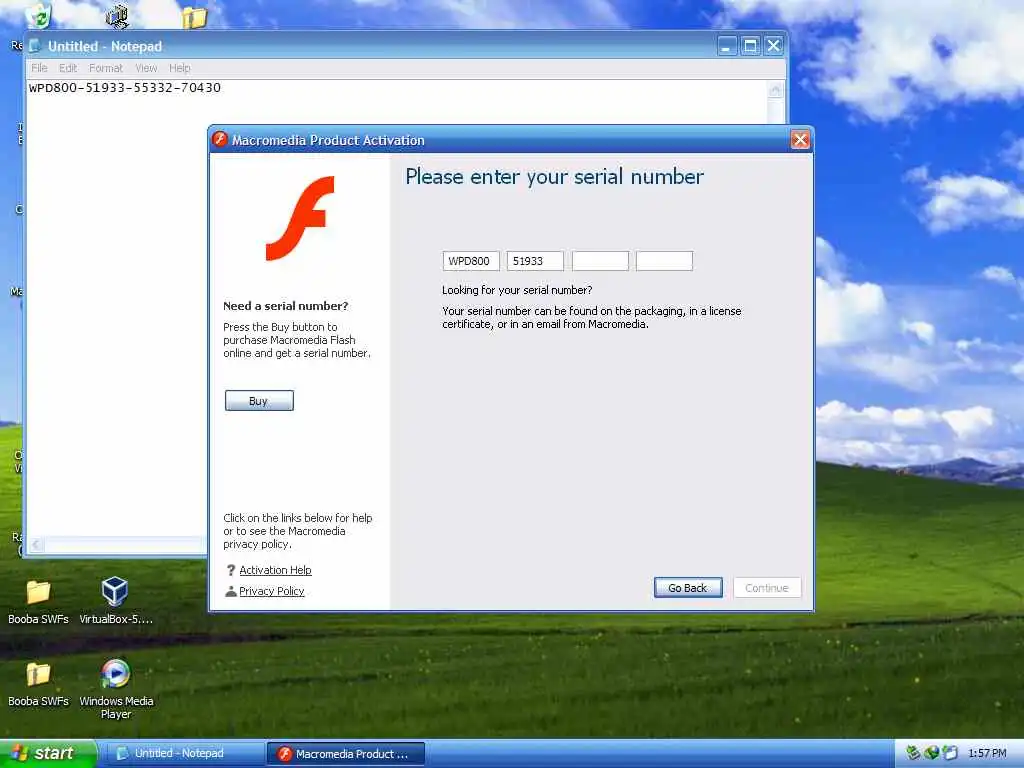Click the first system tray icon
Image resolution: width=1024 pixels, height=768 pixels.
(x=913, y=753)
